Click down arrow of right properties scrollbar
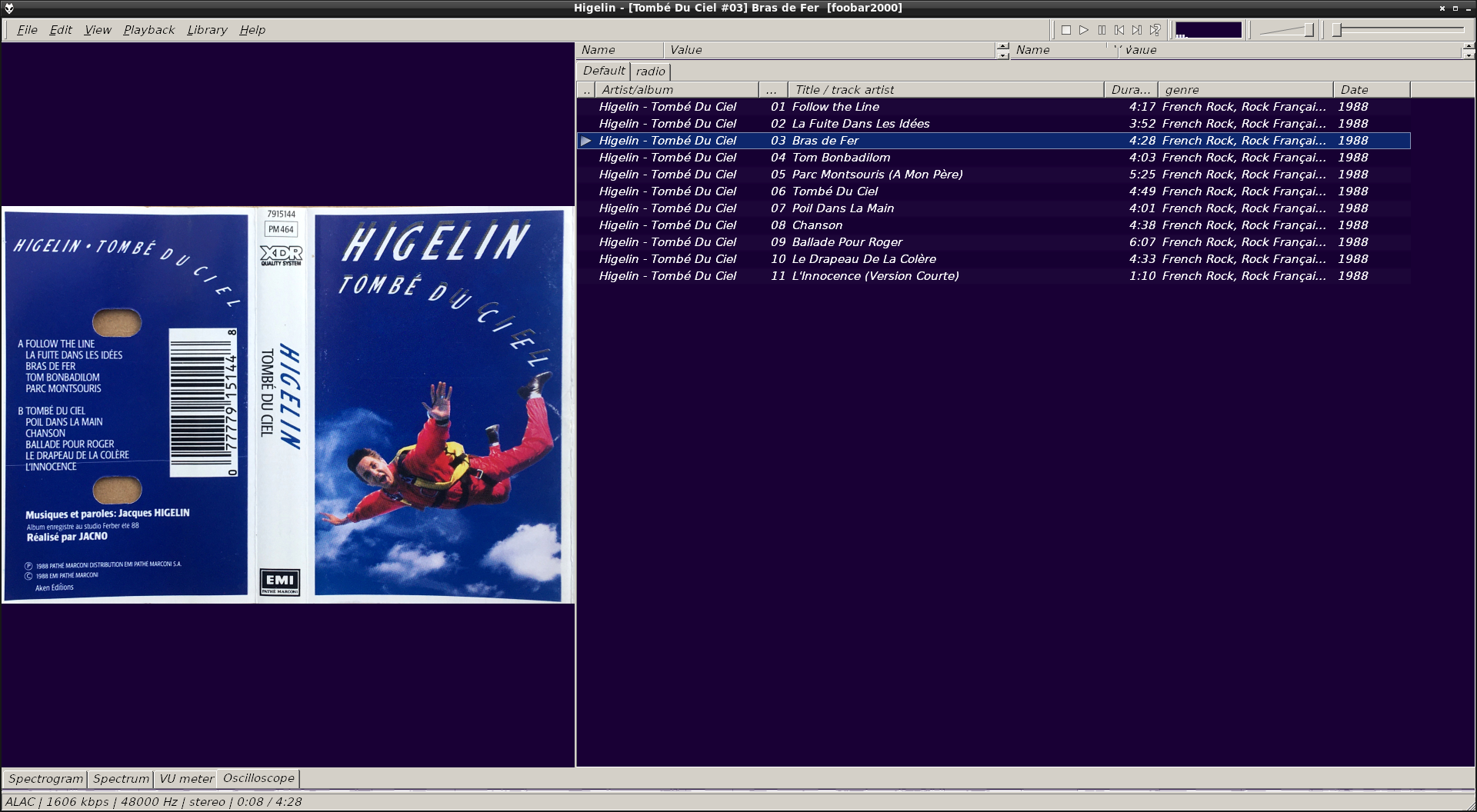The width and height of the screenshot is (1477, 812). point(1469,55)
